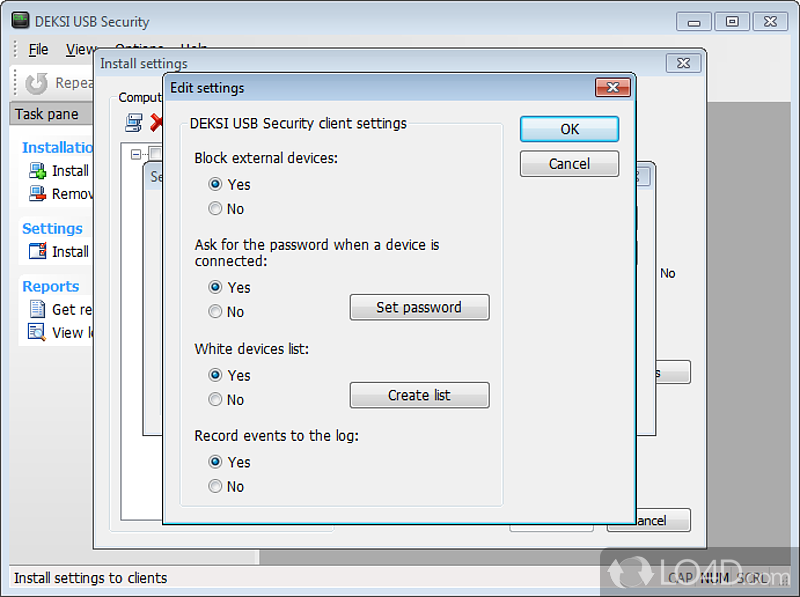
Task: Click the 'Install settings to clients' status text
Action: pos(90,578)
